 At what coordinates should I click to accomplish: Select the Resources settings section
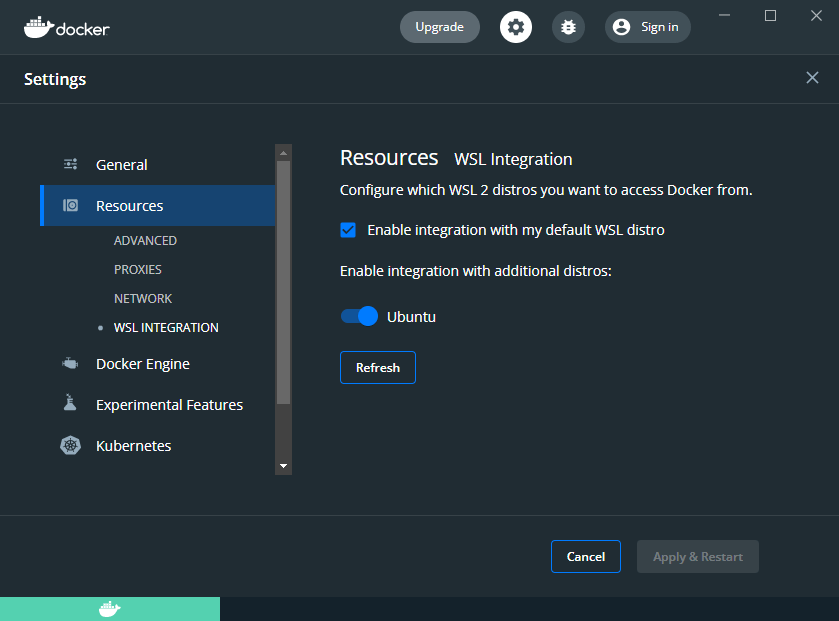[x=158, y=205]
